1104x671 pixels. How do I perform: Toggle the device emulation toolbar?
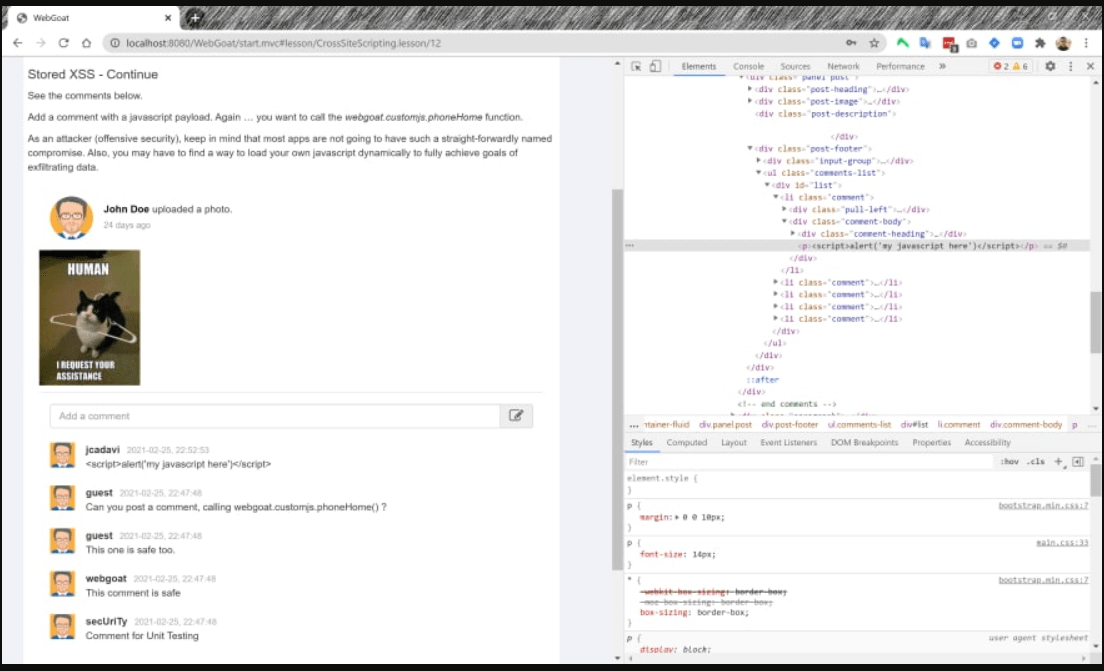(655, 65)
